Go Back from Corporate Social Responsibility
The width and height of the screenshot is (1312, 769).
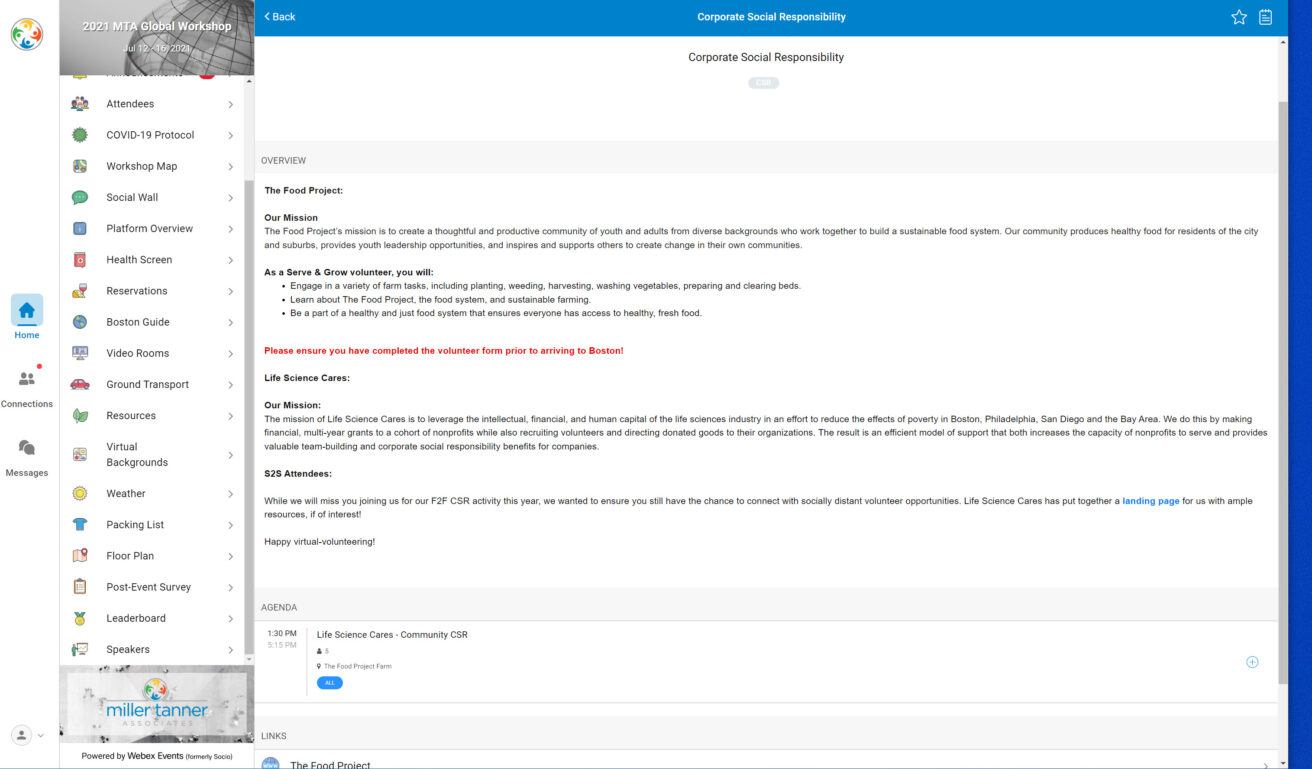[280, 17]
